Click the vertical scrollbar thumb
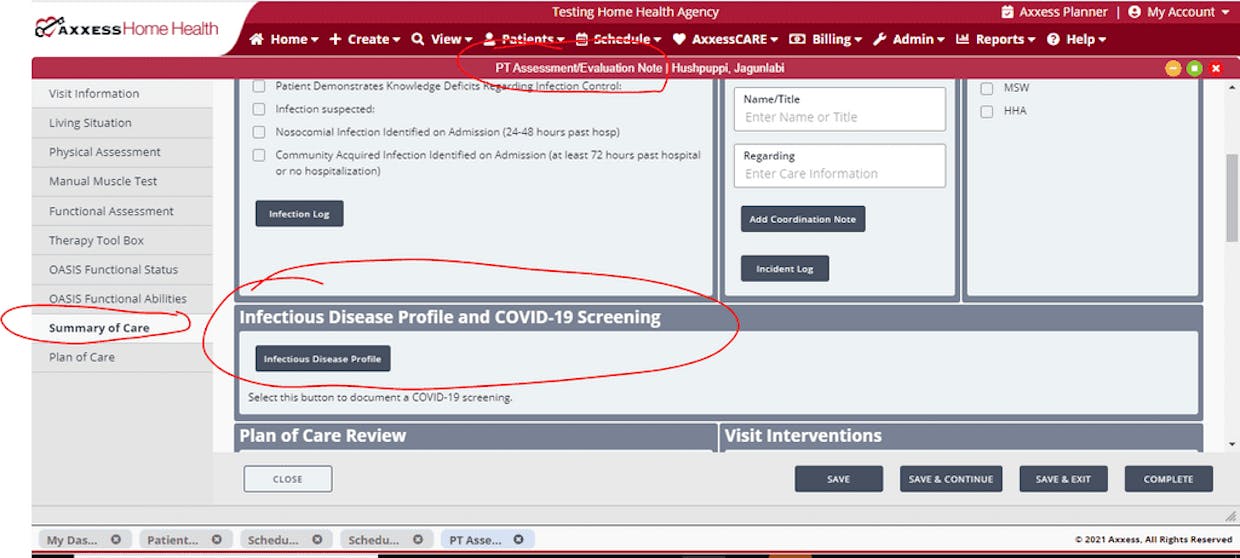This screenshot has height=558, width=1240. click(x=1232, y=197)
